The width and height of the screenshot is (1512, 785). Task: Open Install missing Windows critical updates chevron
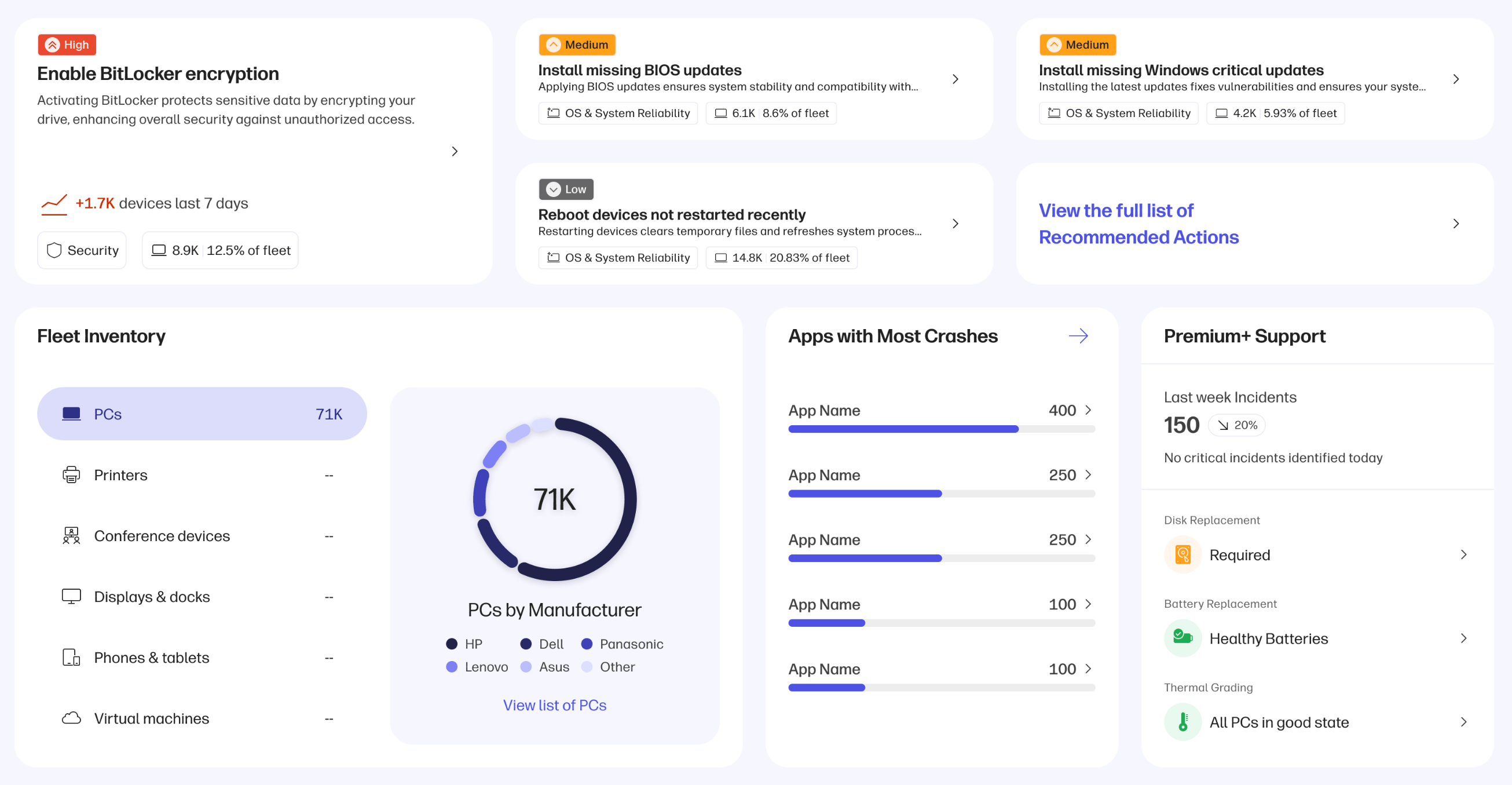pyautogui.click(x=1456, y=79)
